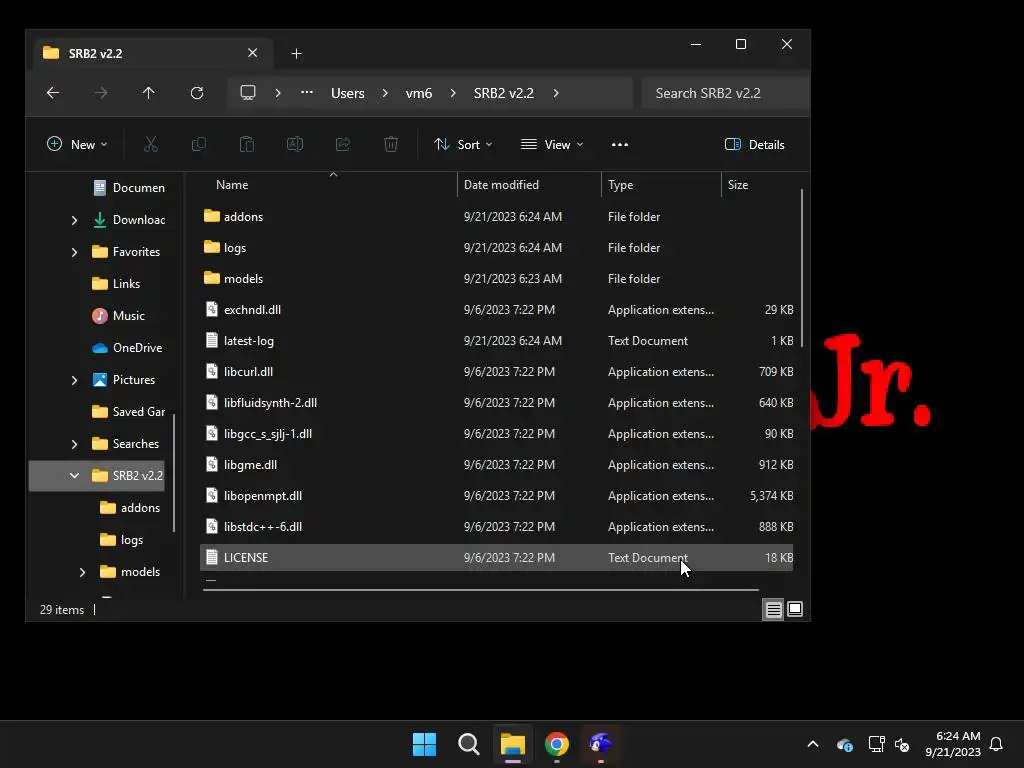Click chevron after SRB2 v2.2 in breadcrumb
The height and width of the screenshot is (768, 1024).
pos(556,93)
